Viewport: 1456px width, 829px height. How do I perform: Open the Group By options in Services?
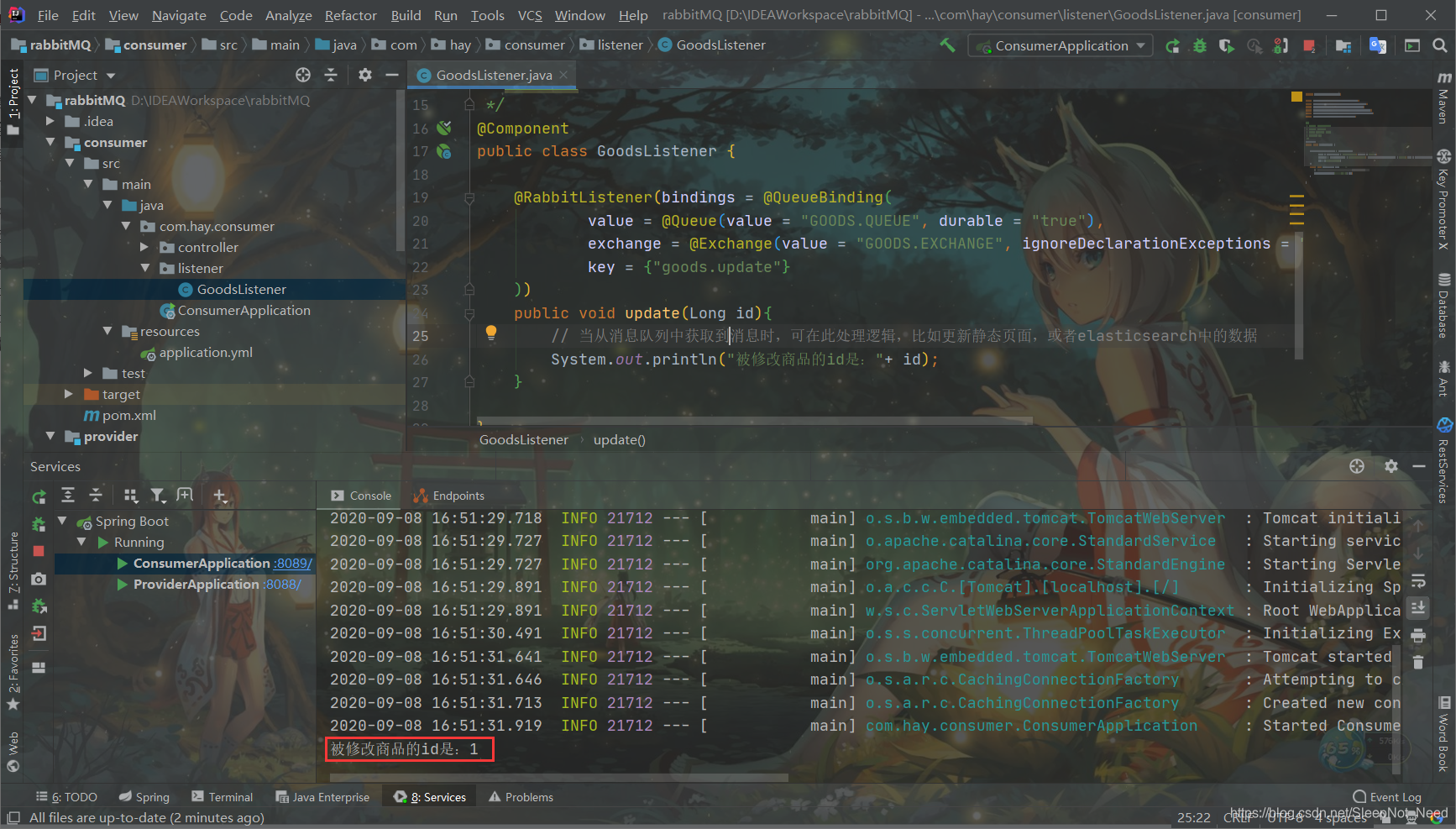tap(130, 496)
